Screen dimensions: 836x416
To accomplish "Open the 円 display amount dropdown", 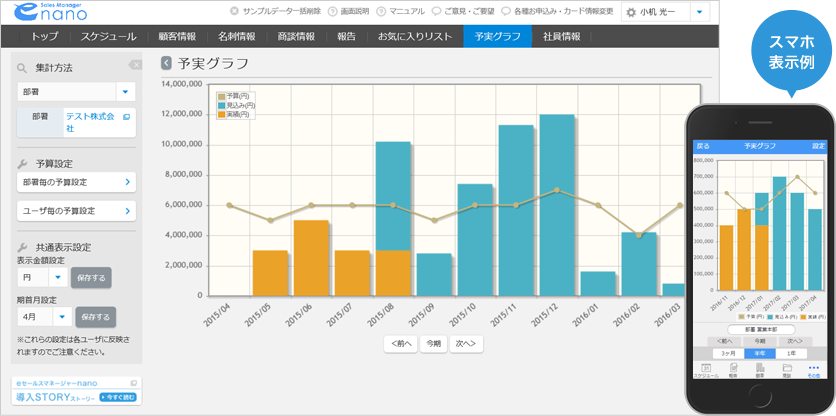I will [58, 277].
